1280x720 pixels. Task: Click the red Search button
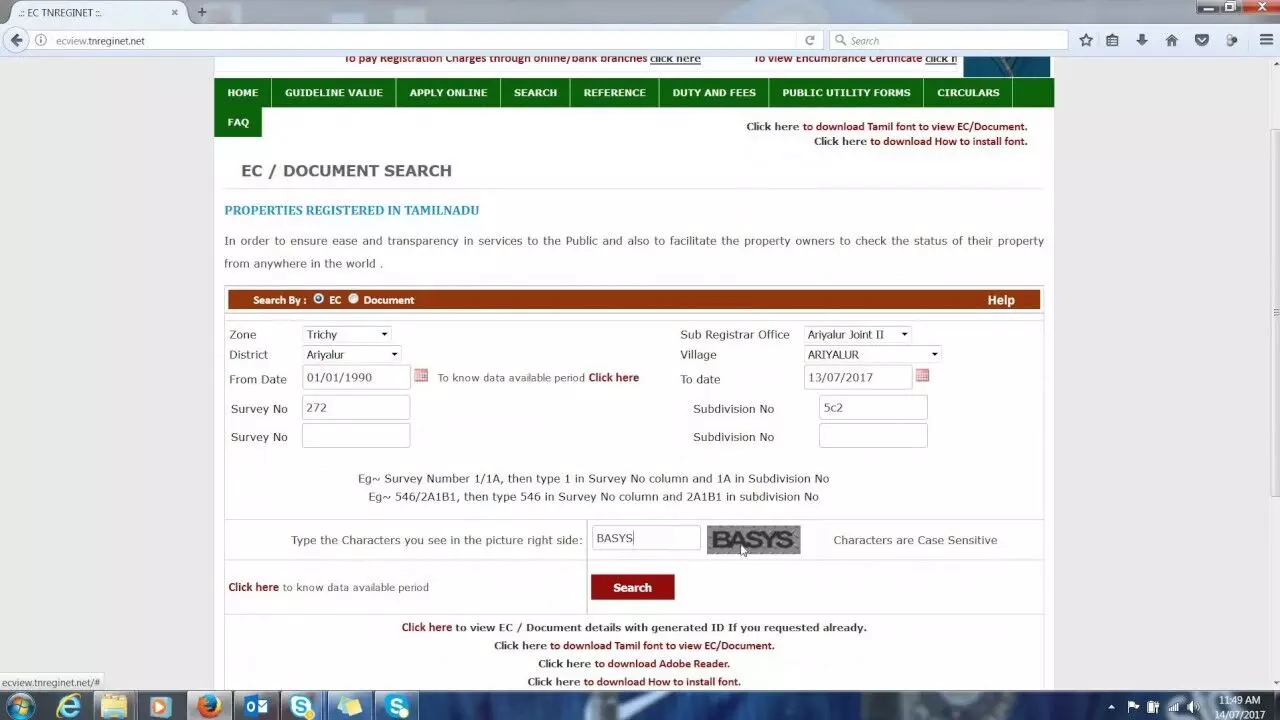click(632, 587)
